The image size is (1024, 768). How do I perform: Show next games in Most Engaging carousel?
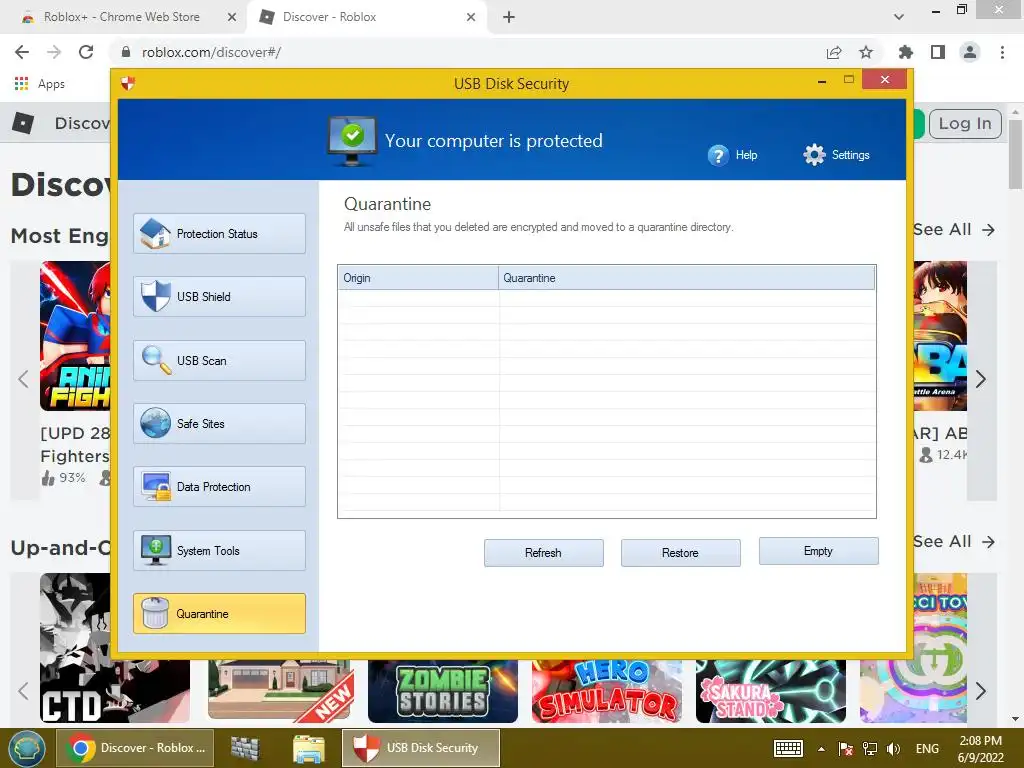click(981, 379)
